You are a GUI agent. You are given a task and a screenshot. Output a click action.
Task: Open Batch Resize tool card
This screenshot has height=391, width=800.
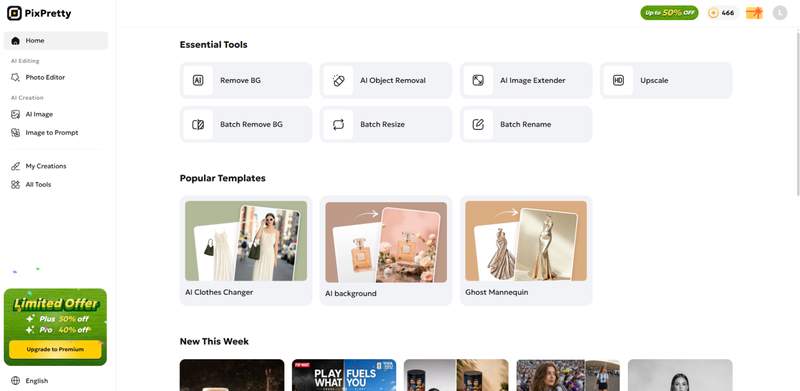point(386,125)
